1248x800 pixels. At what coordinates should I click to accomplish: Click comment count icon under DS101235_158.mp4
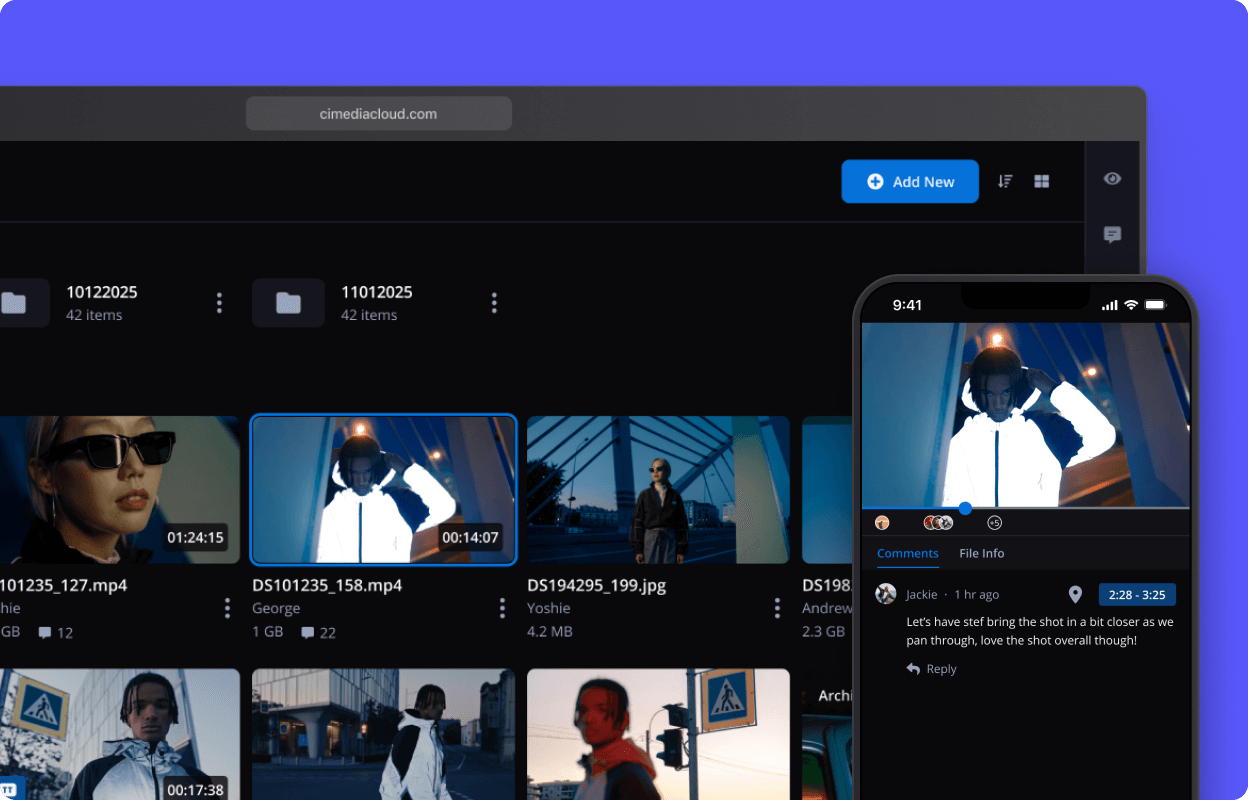coord(308,633)
